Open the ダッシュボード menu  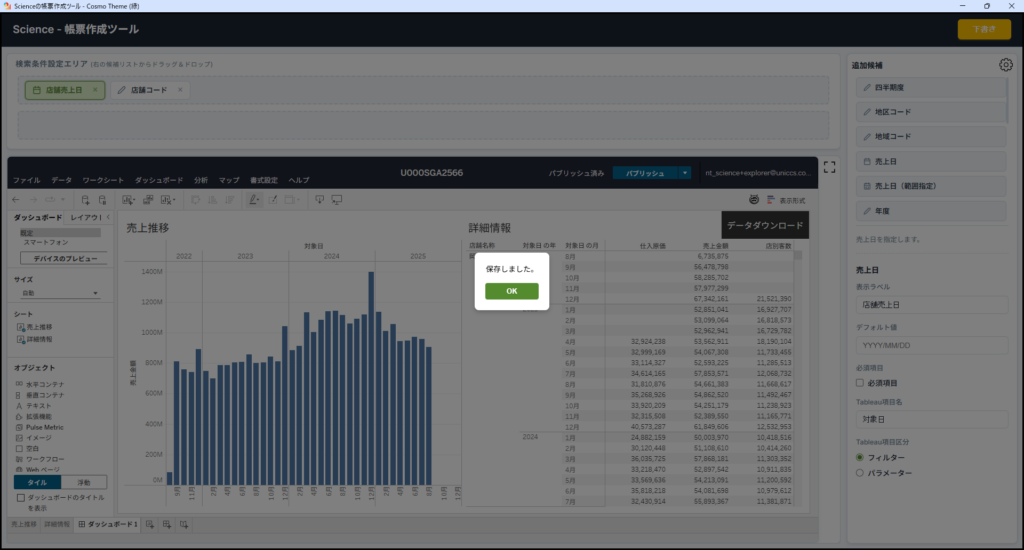click(x=159, y=180)
